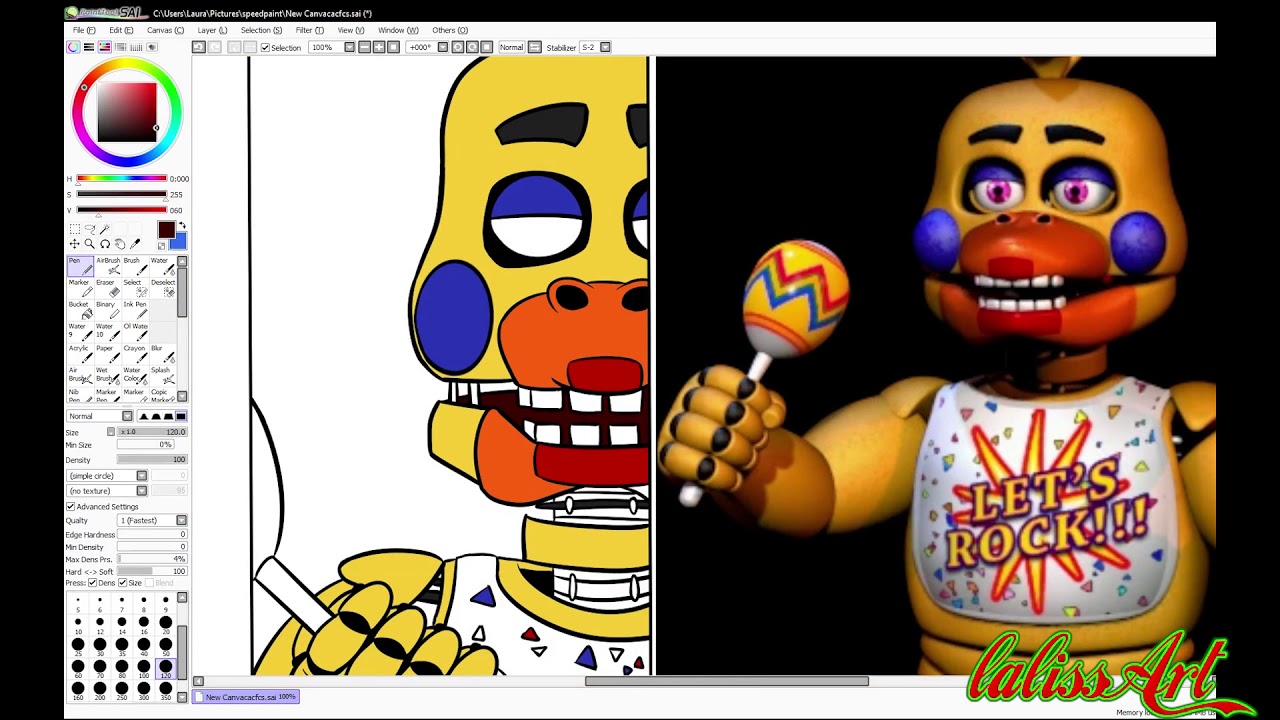This screenshot has height=720, width=1280.
Task: Rotate the canvas counterclockwise
Action: pyautogui.click(x=458, y=47)
